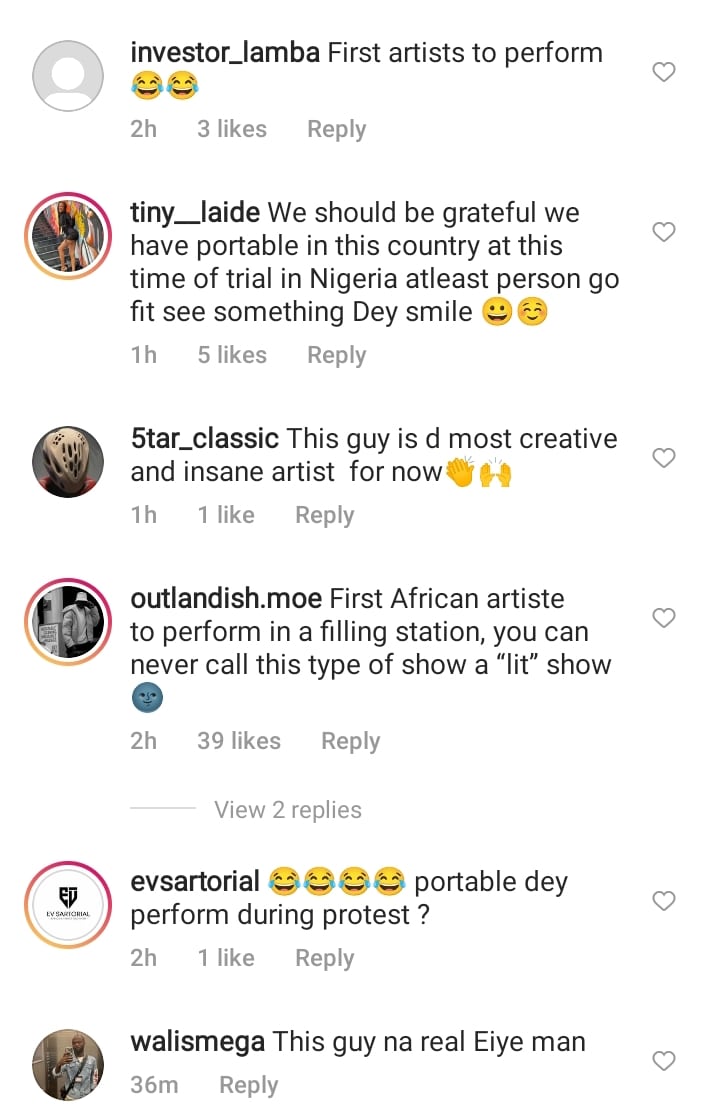
Task: Like investor_lamba's comment with heart icon
Action: click(x=664, y=72)
